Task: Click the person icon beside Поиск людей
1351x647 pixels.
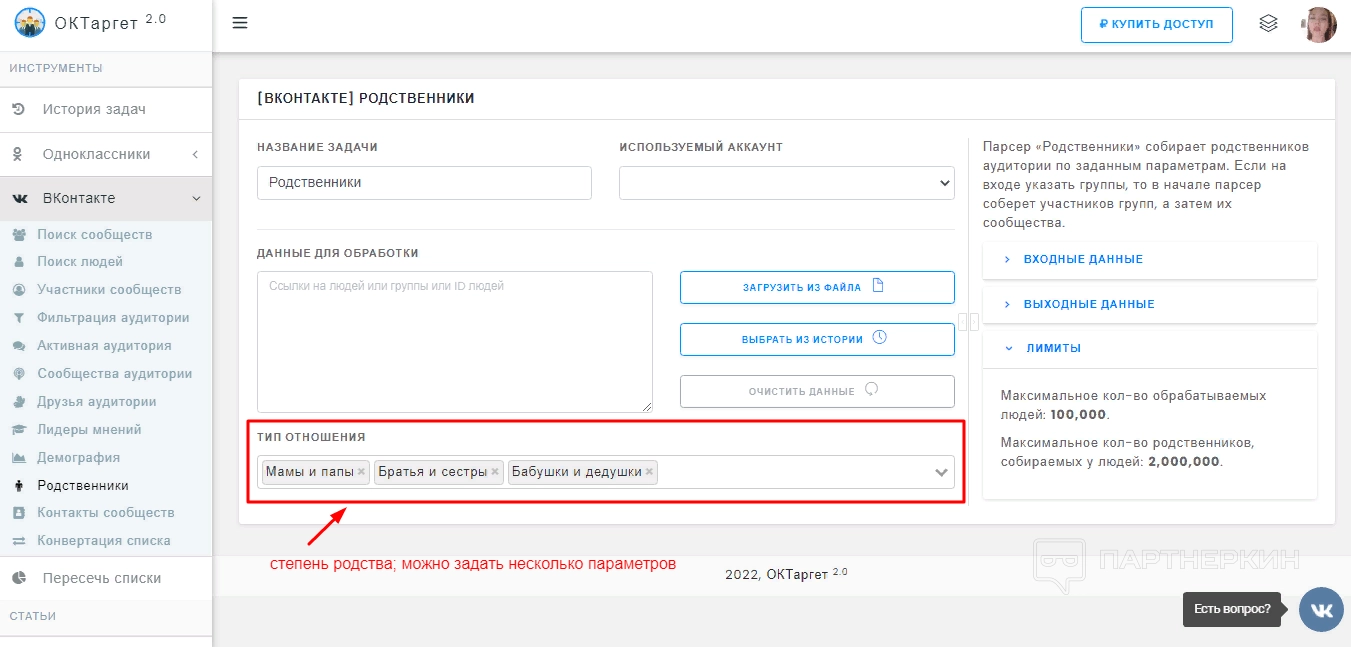Action: (18, 262)
